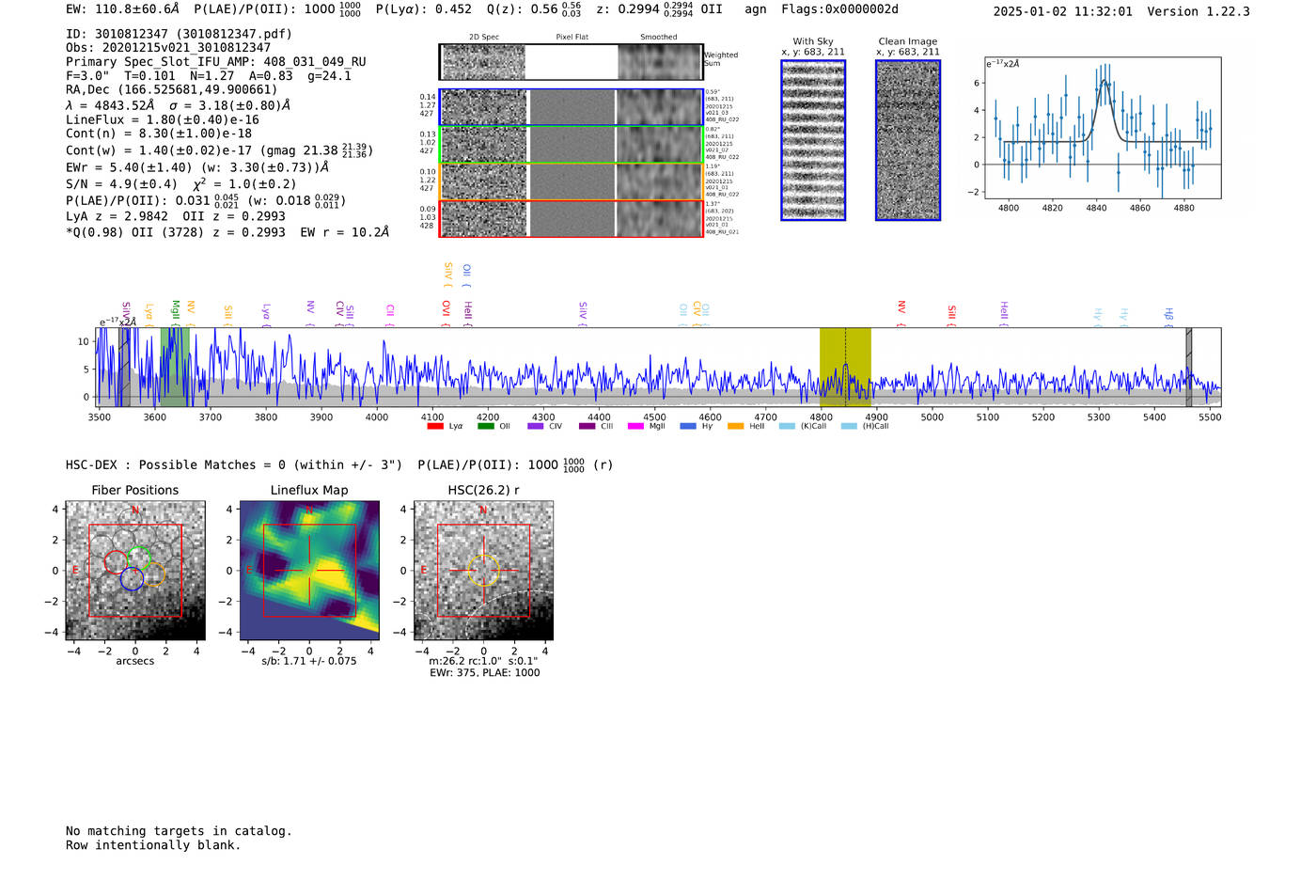Screen dimensions: 1316x896
Task: Pick the Hγ blue legend swatch
Action: coord(688,426)
